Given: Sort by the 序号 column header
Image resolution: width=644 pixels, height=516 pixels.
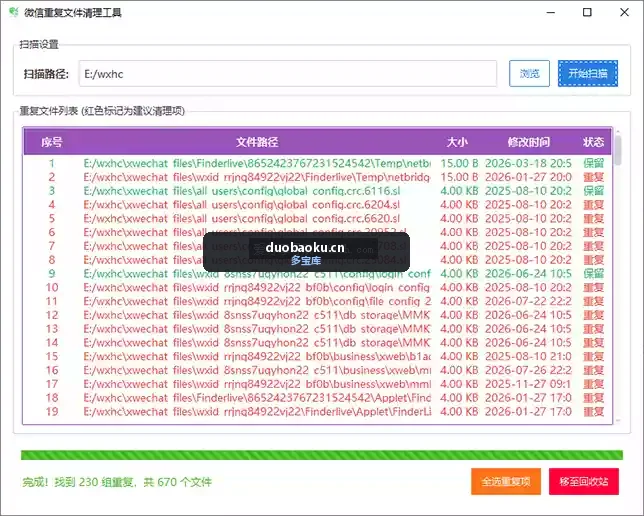Looking at the screenshot, I should click(x=52, y=142).
